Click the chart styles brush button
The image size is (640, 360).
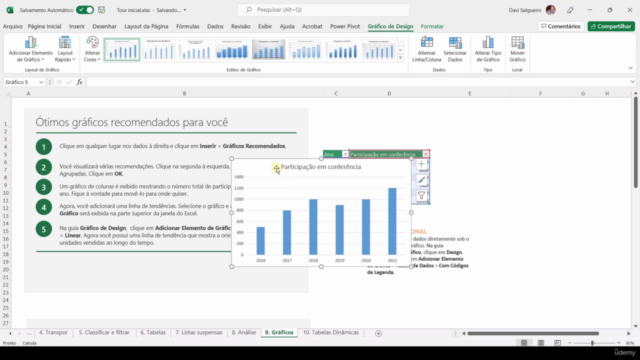pos(421,180)
